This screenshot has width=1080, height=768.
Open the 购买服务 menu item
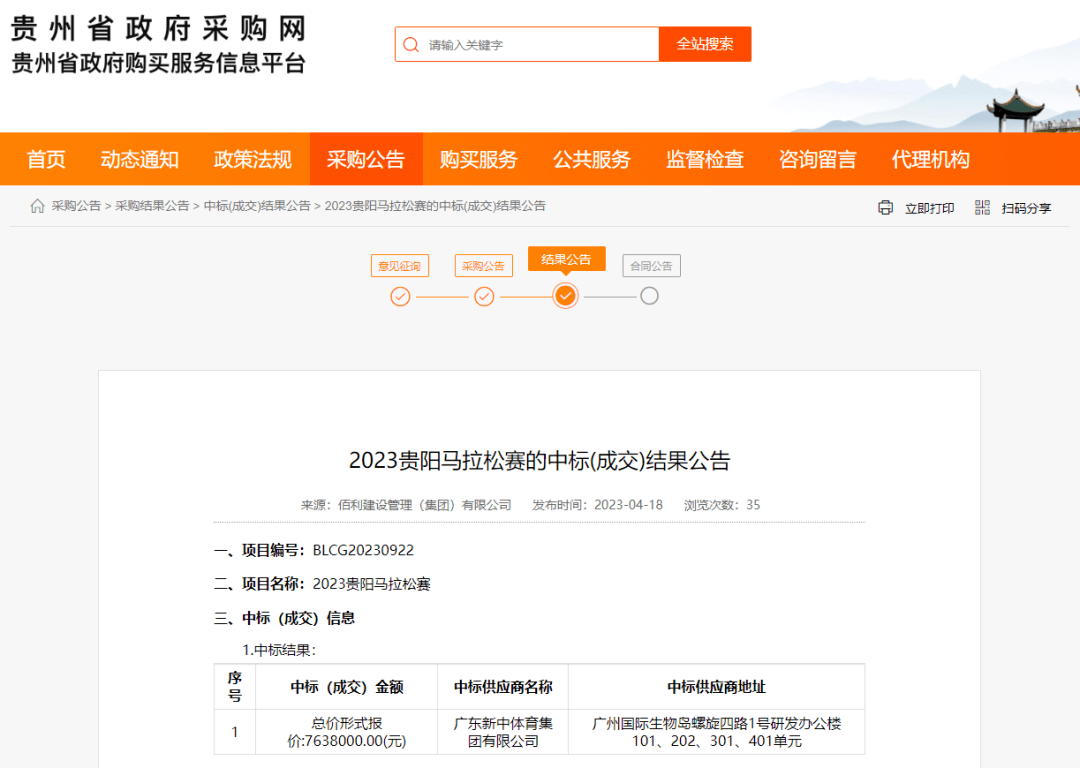[479, 159]
